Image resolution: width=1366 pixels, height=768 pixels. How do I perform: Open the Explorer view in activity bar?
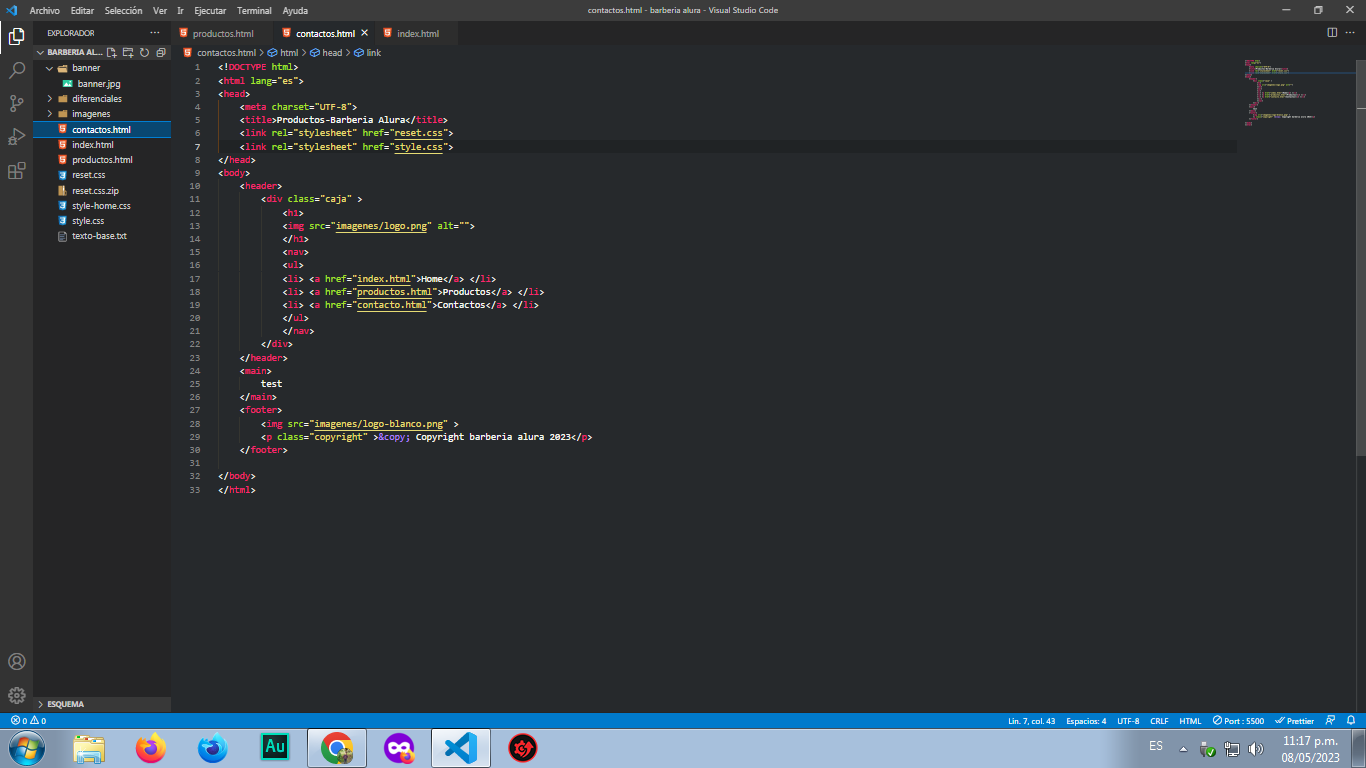[16, 37]
